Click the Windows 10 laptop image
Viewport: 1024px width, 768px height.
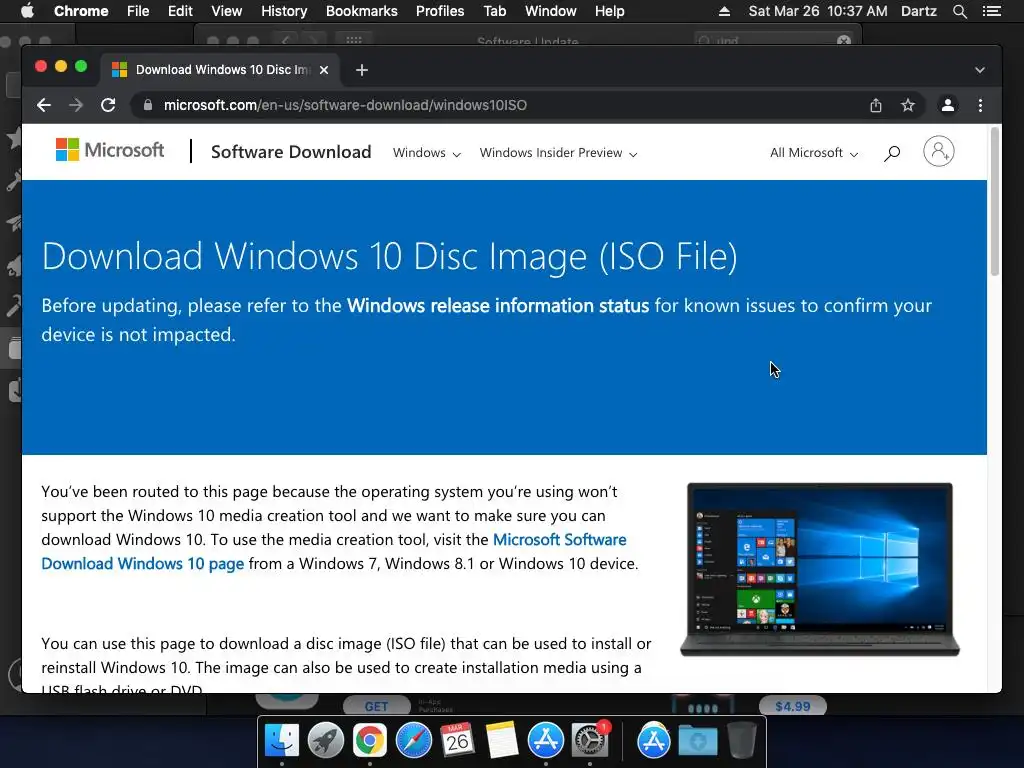820,569
